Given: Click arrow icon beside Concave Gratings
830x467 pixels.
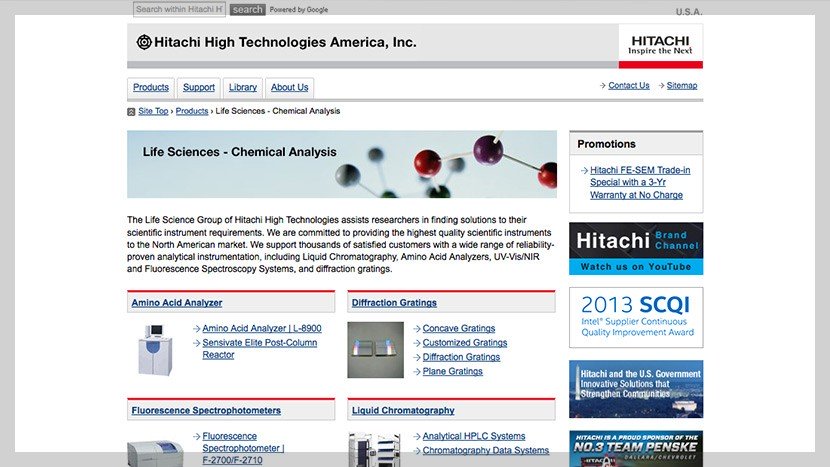Looking at the screenshot, I should (417, 329).
